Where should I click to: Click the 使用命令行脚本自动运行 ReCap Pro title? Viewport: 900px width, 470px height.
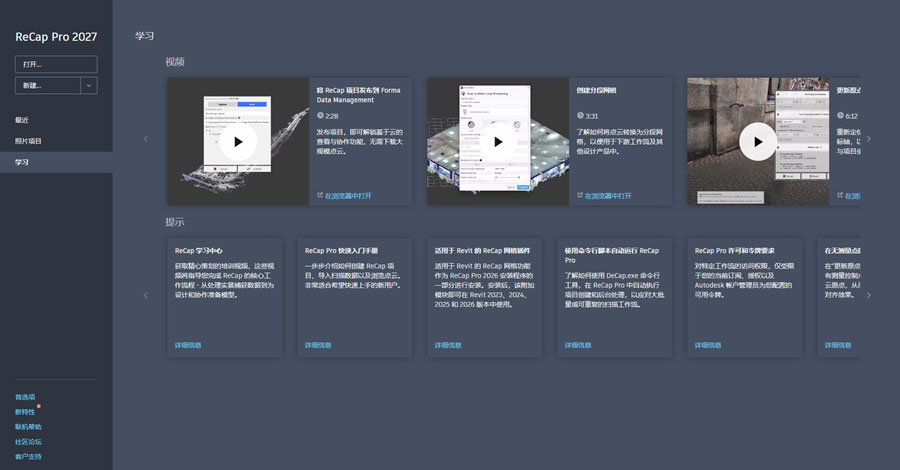[612, 255]
